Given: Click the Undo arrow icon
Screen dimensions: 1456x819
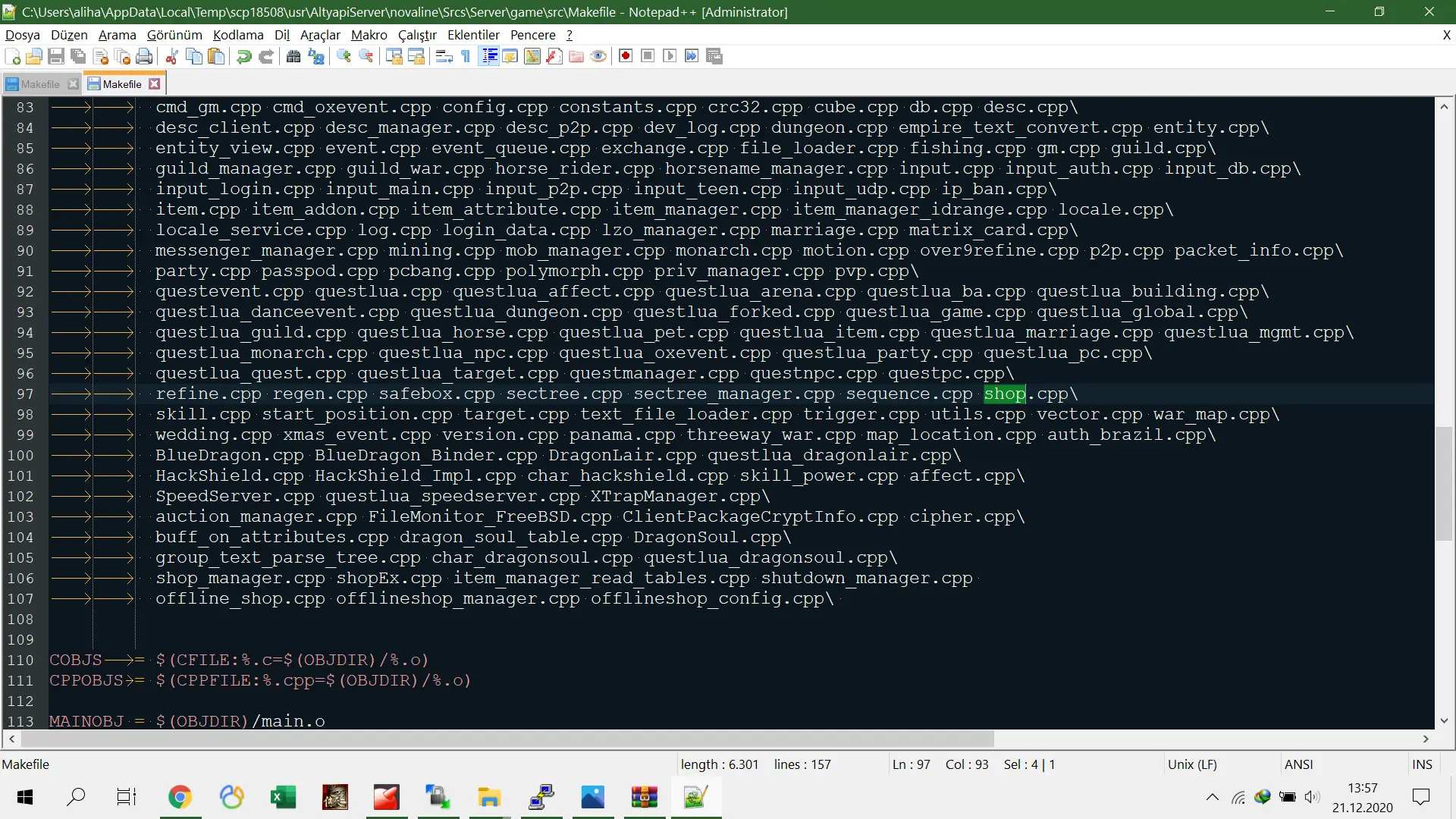Looking at the screenshot, I should point(244,57).
